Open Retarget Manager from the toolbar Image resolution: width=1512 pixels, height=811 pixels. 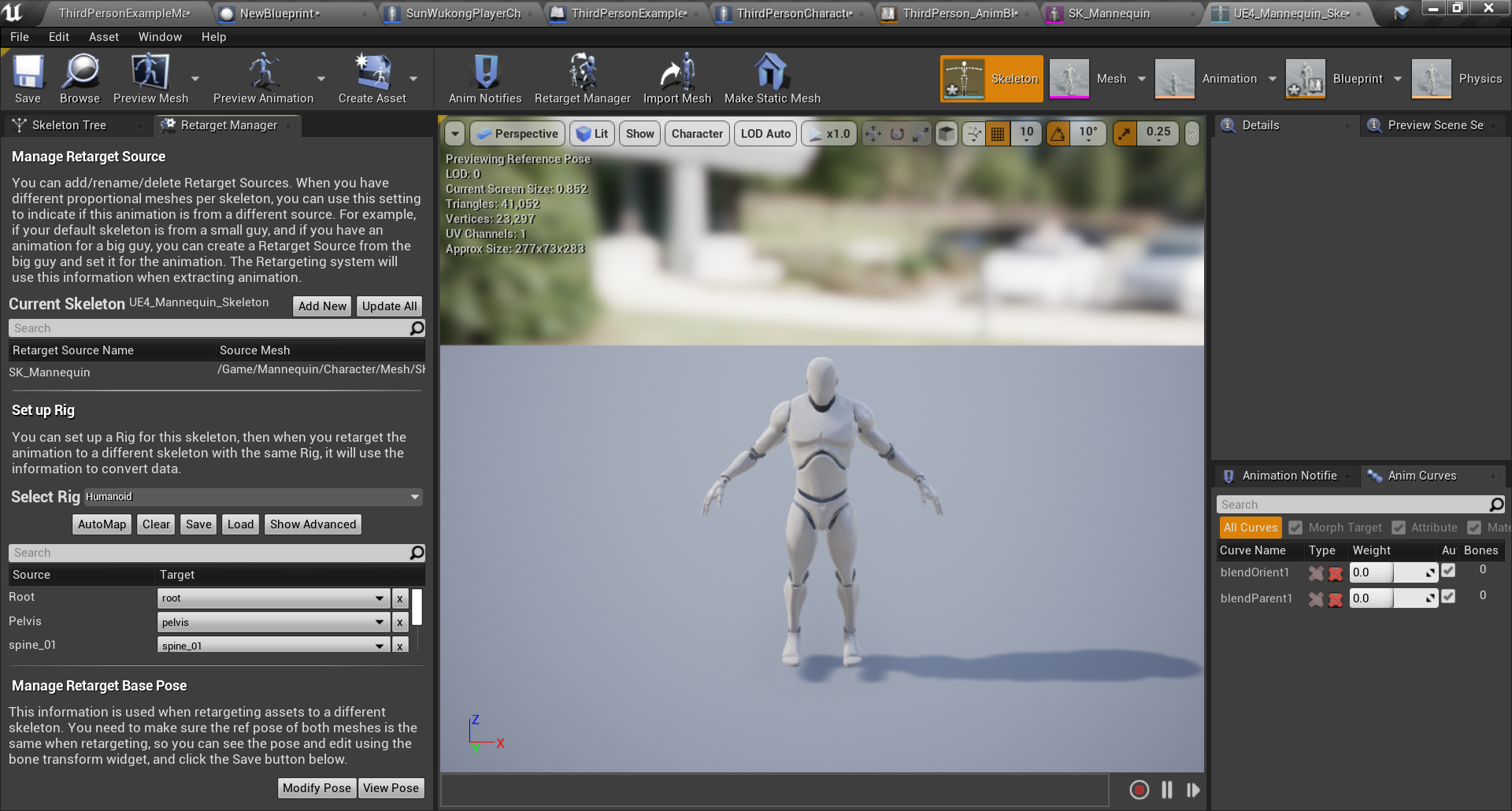tap(583, 79)
